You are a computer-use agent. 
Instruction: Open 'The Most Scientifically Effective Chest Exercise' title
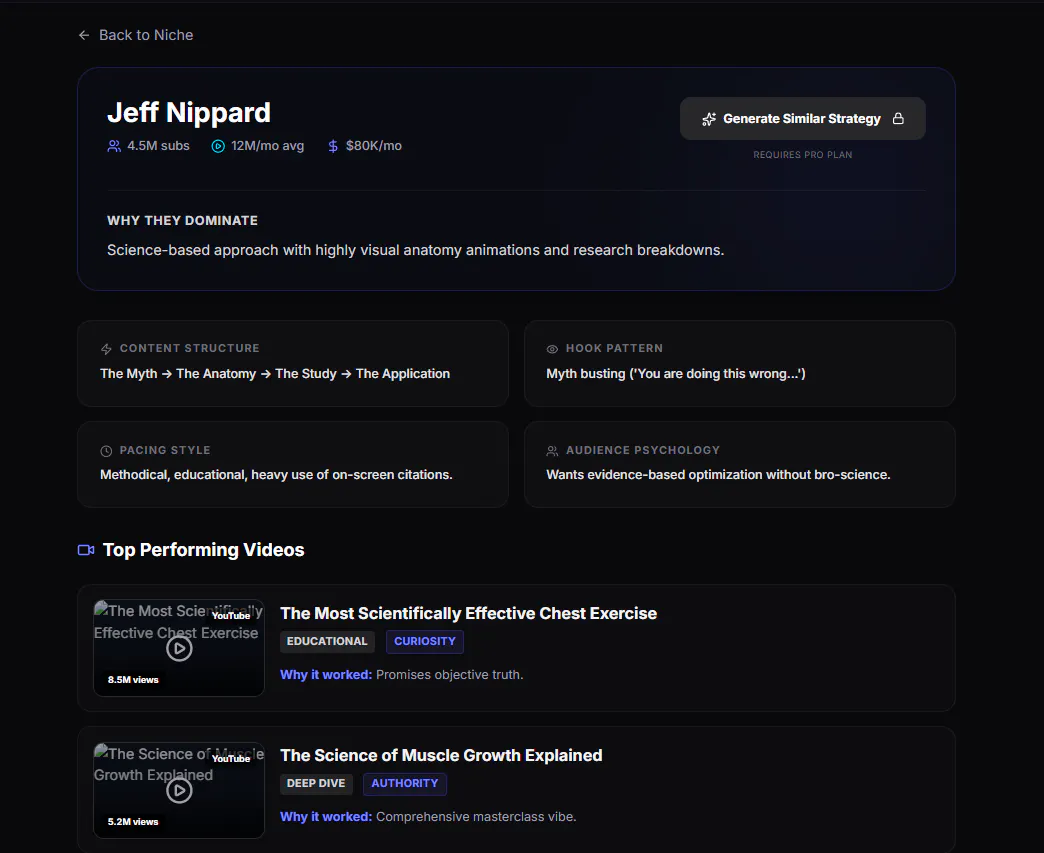469,613
